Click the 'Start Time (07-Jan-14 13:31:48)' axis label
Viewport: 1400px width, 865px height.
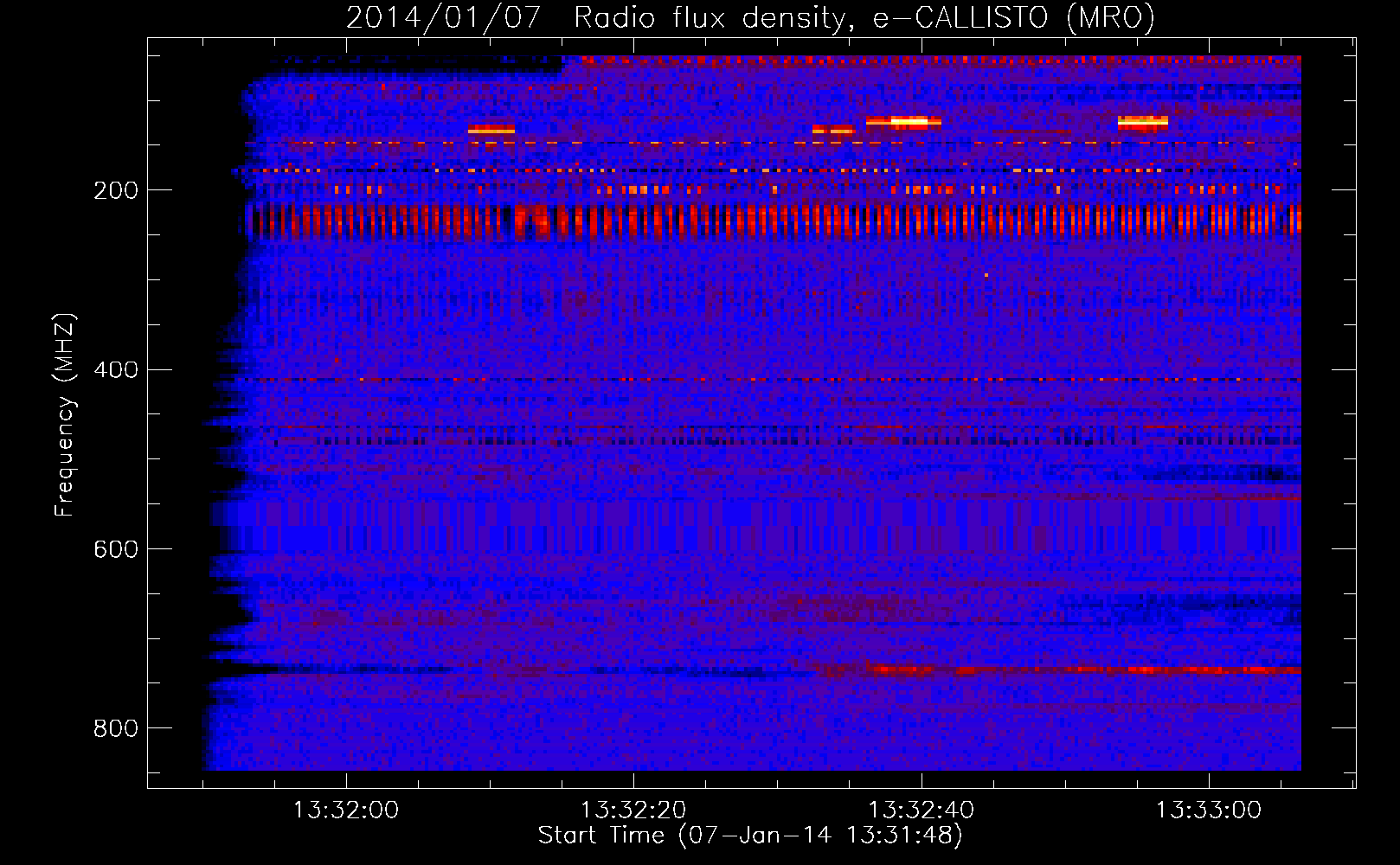pos(750,836)
